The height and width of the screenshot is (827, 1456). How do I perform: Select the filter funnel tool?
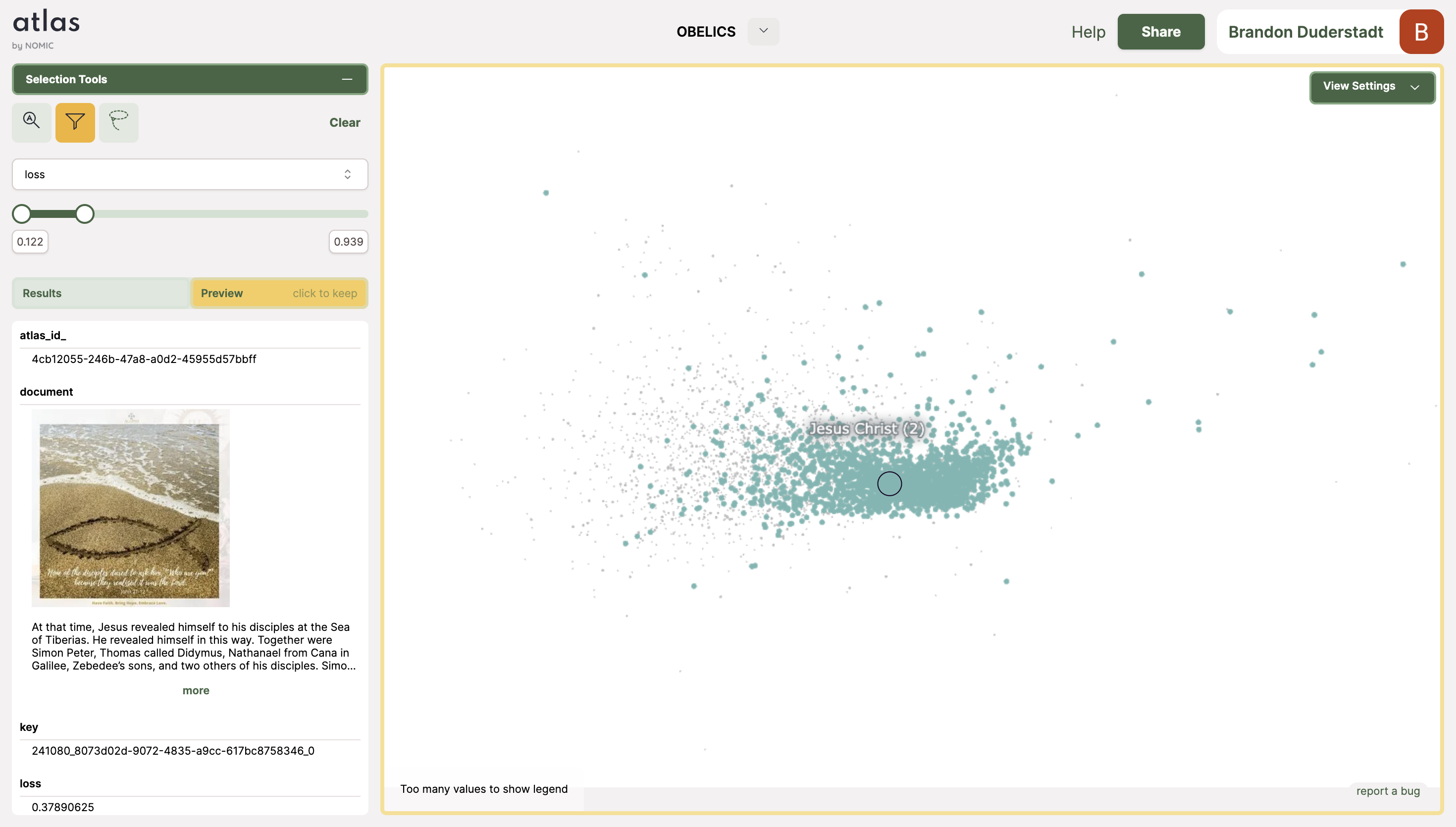(75, 121)
